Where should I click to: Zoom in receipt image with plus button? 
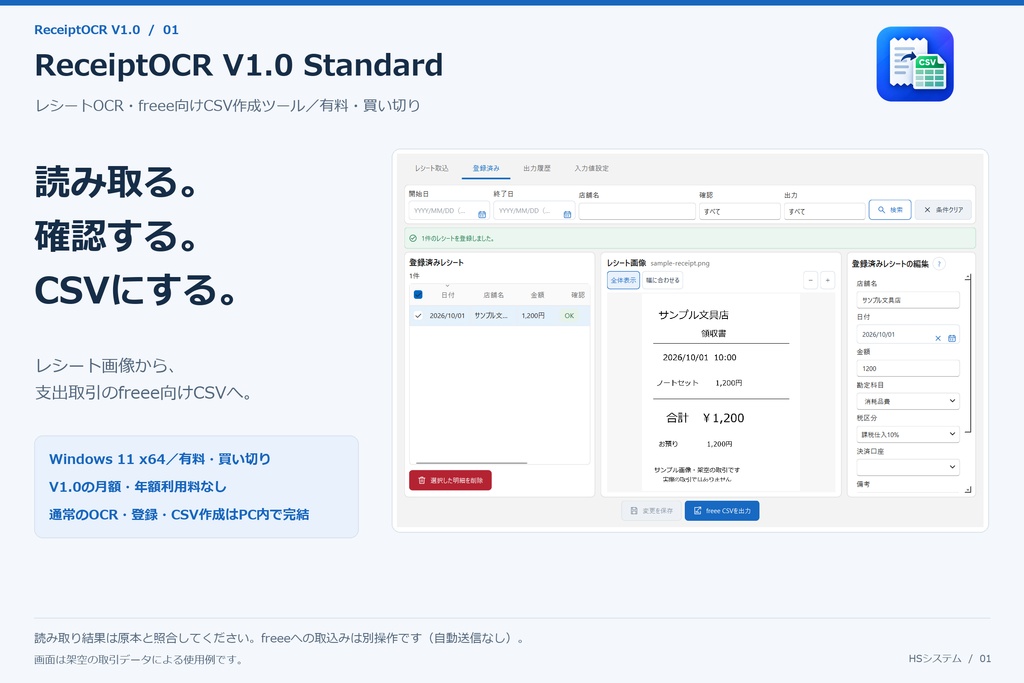[x=827, y=280]
